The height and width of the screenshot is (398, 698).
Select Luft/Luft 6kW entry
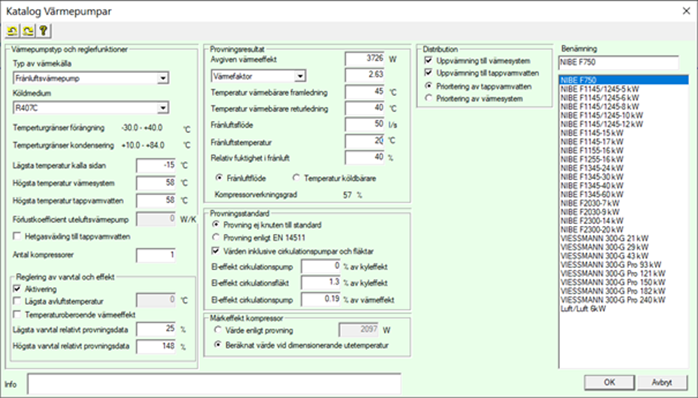(623, 309)
